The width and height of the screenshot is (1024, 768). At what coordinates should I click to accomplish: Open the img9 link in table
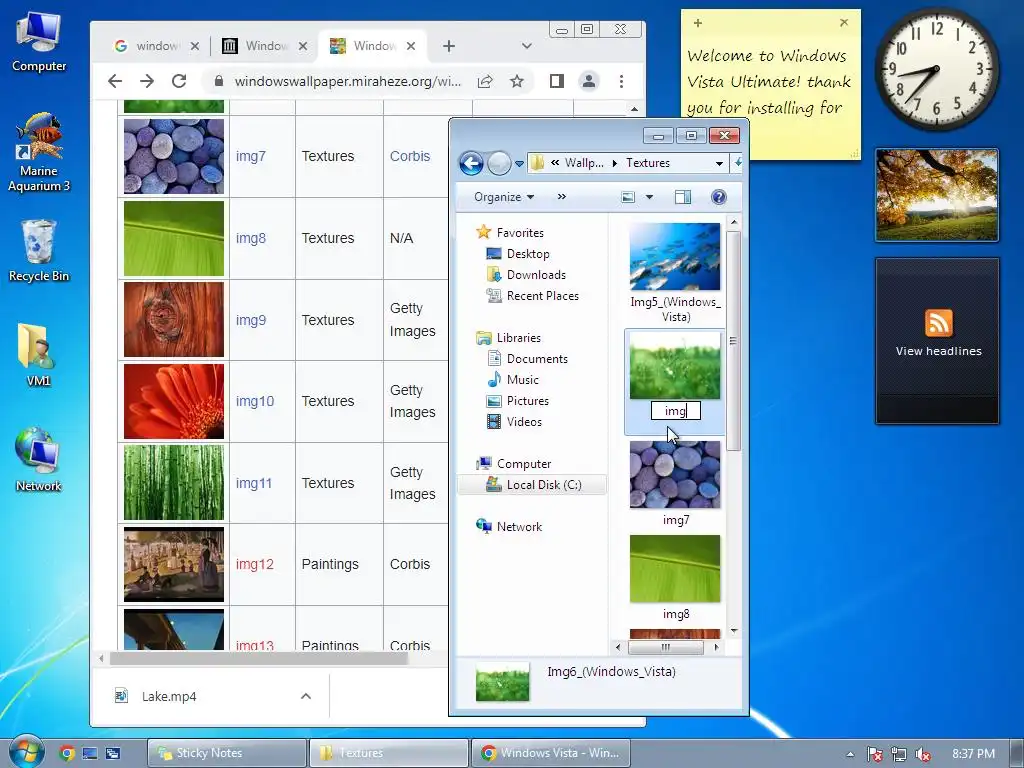(251, 320)
